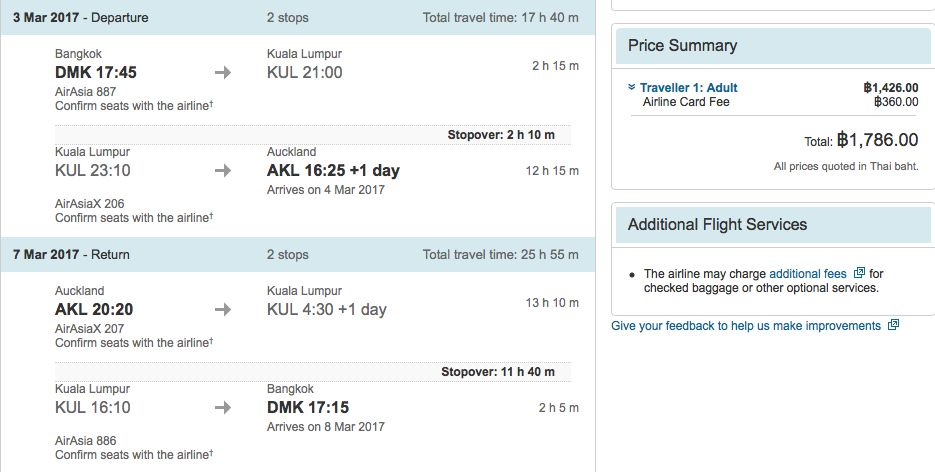
Task: Select the 7 Mar 2017 Return header bar
Action: tap(298, 254)
